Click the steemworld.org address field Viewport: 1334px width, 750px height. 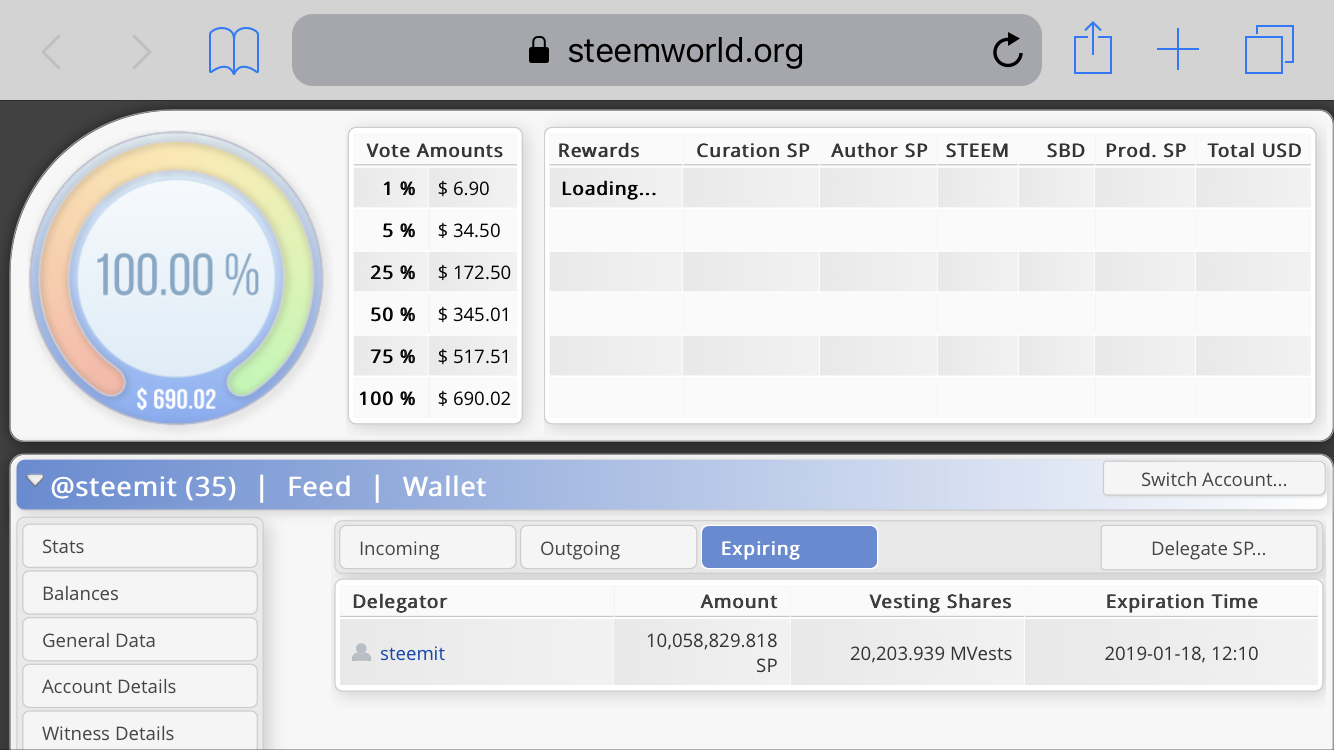pos(667,50)
